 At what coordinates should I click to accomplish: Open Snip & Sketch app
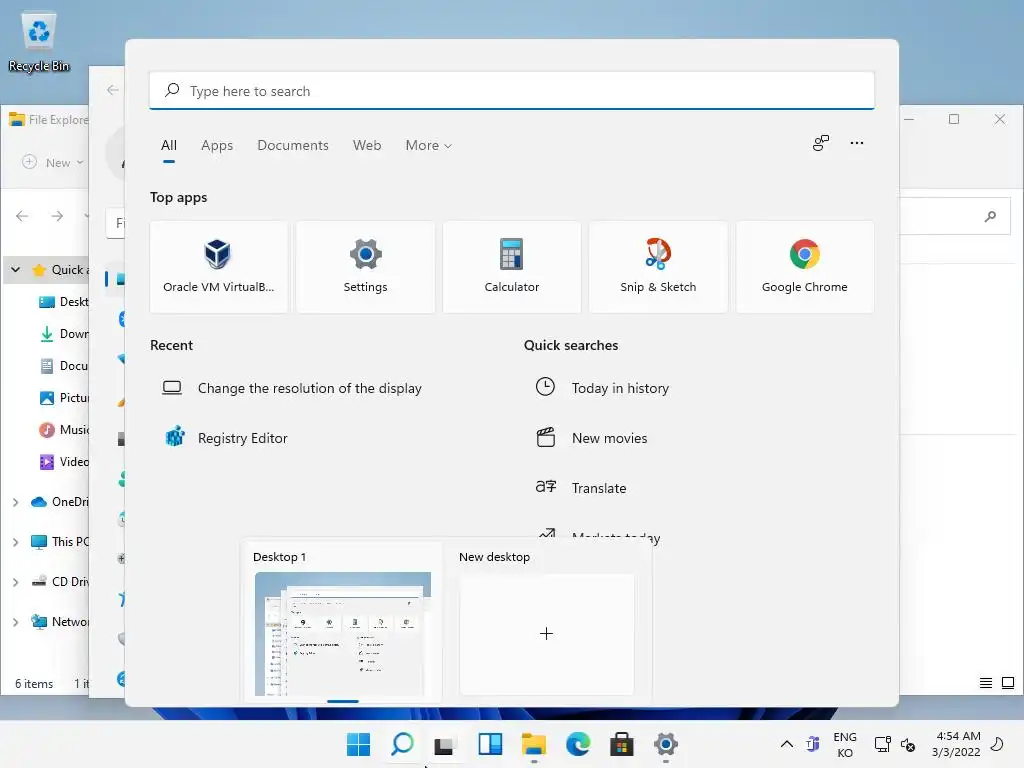point(658,267)
